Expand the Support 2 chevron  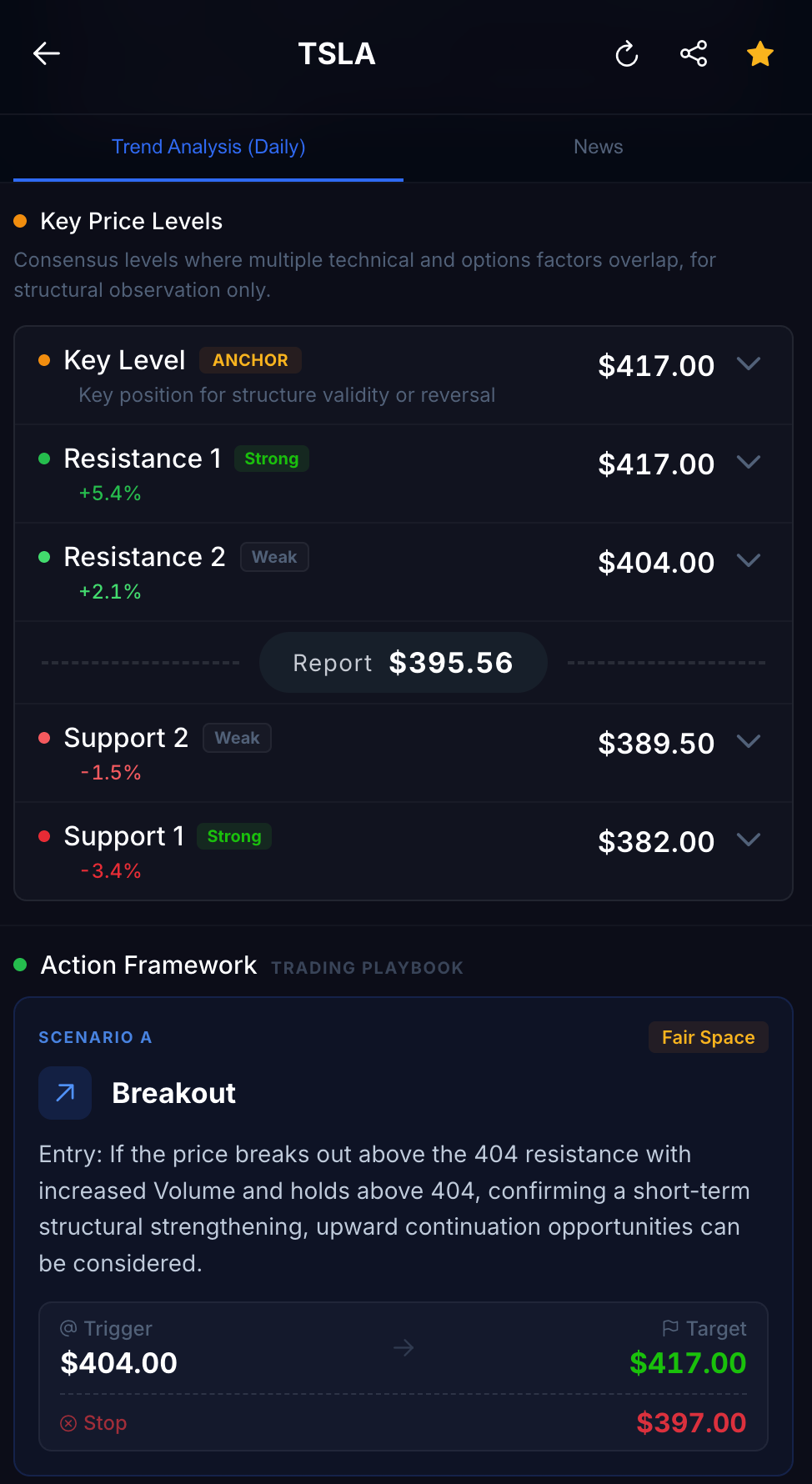(x=749, y=741)
